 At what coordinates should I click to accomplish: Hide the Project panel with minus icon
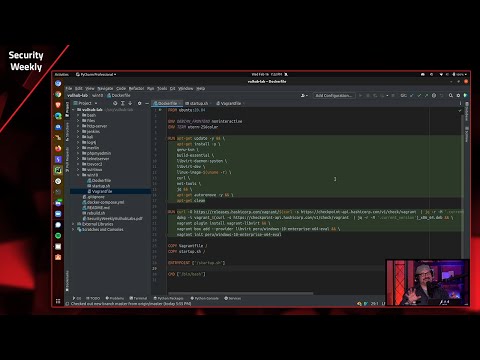(x=147, y=103)
